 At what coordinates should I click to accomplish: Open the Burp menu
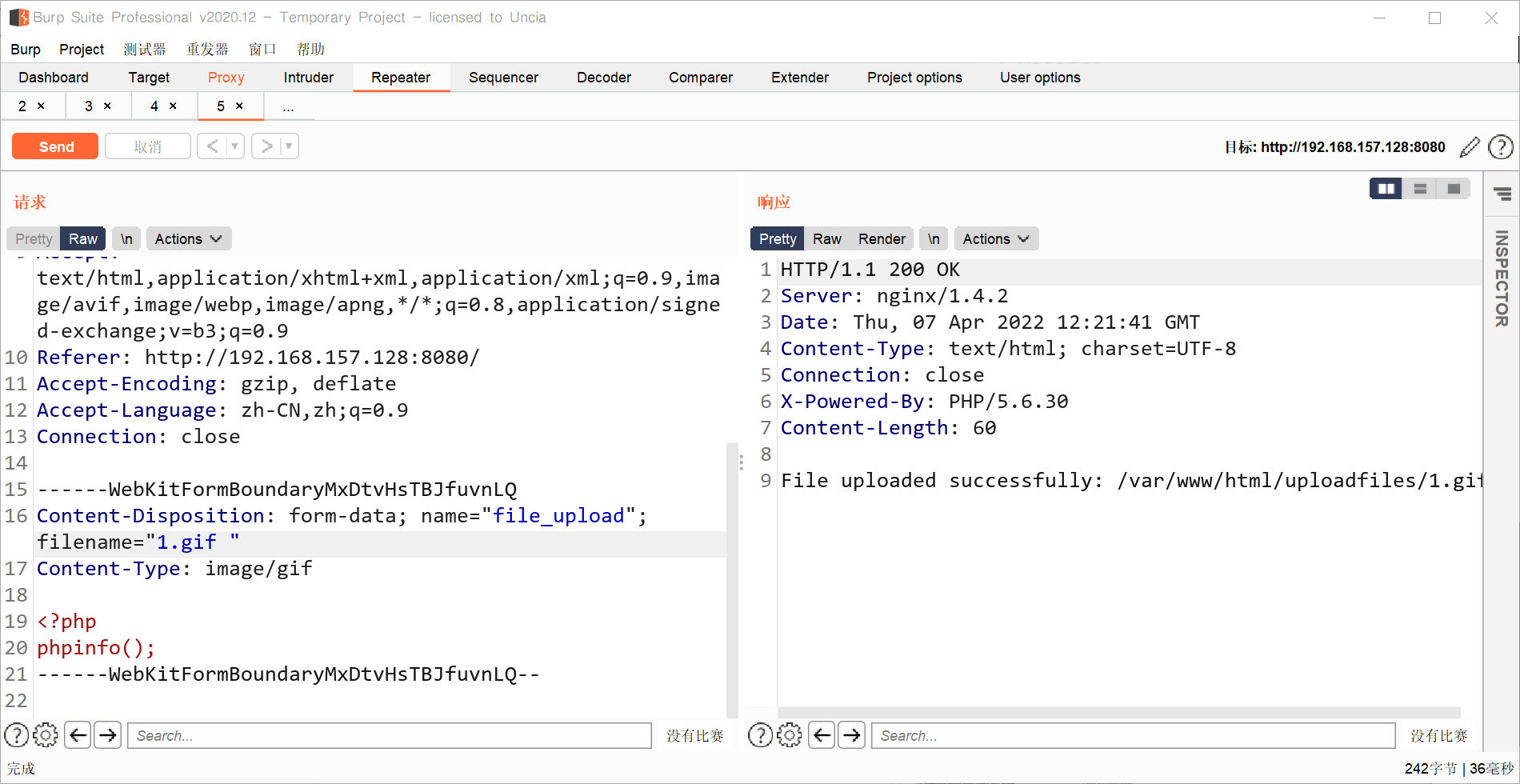pyautogui.click(x=26, y=50)
